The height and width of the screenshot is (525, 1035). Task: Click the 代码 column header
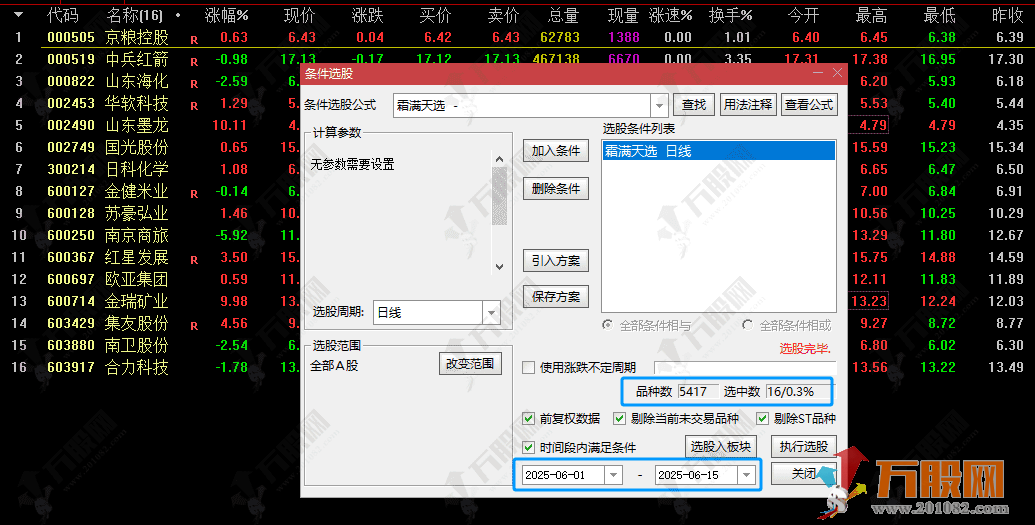coord(63,15)
